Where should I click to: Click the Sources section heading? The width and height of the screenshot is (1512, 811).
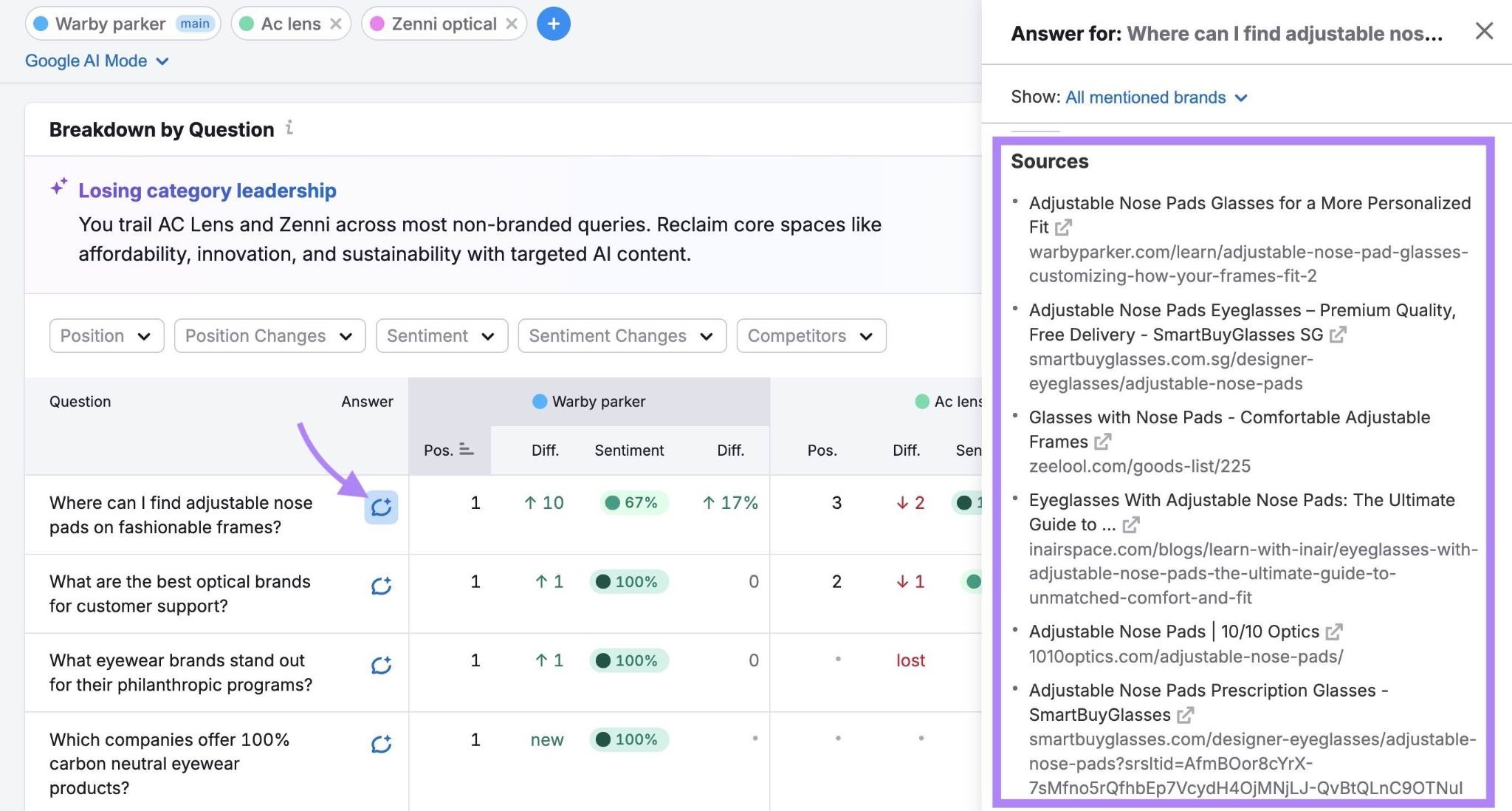(x=1050, y=161)
